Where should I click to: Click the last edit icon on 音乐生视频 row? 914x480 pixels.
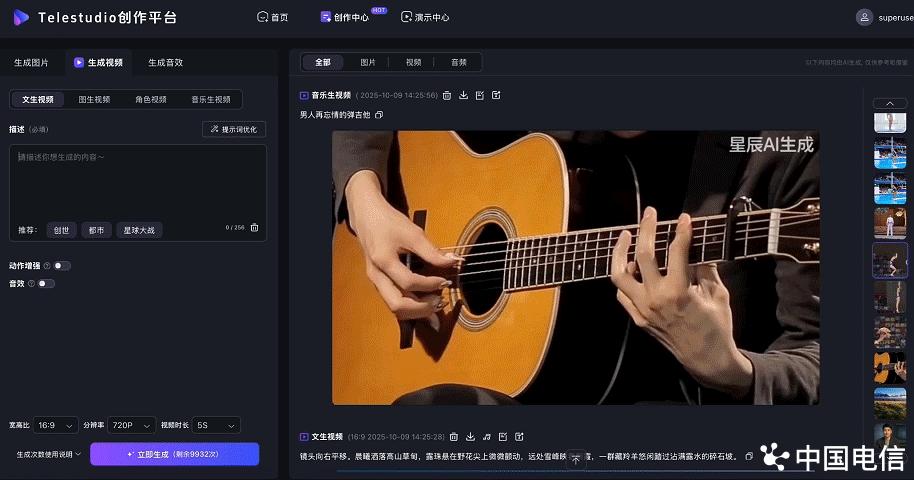coord(496,95)
